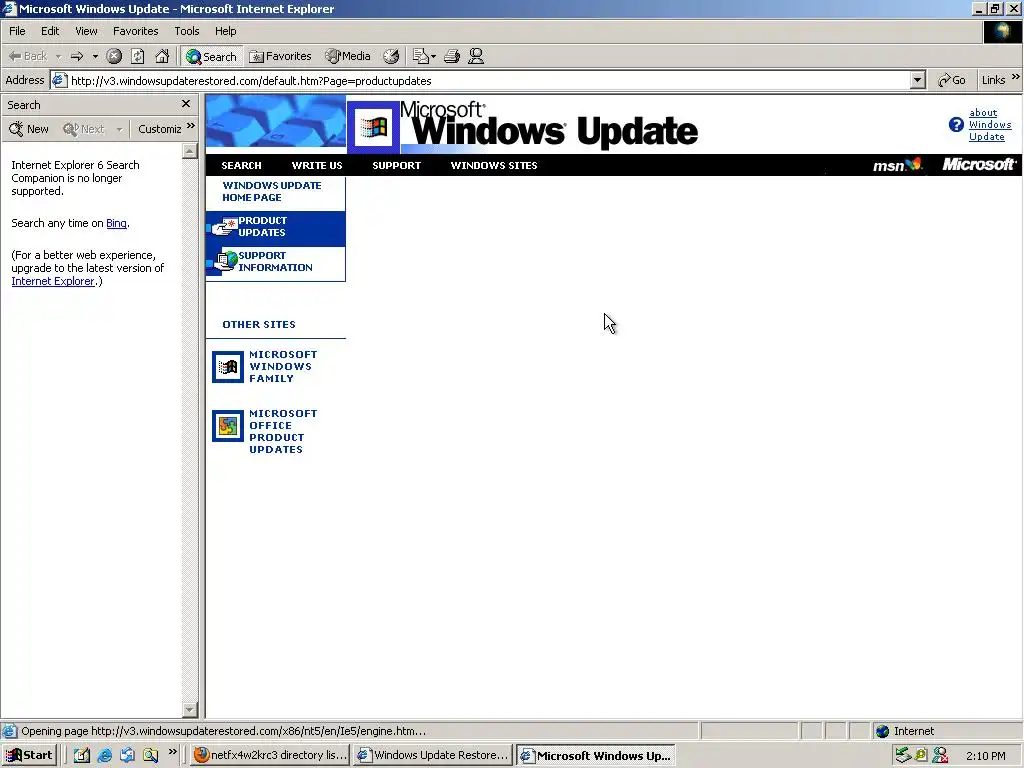Click the Start button

pyautogui.click(x=29, y=756)
